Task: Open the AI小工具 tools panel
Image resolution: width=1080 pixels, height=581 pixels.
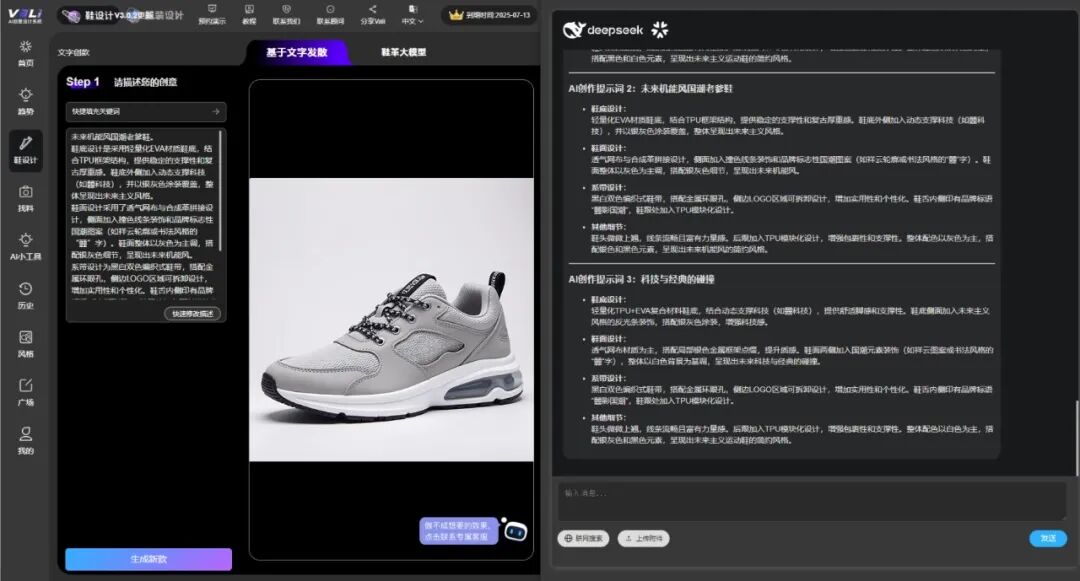Action: coord(26,246)
